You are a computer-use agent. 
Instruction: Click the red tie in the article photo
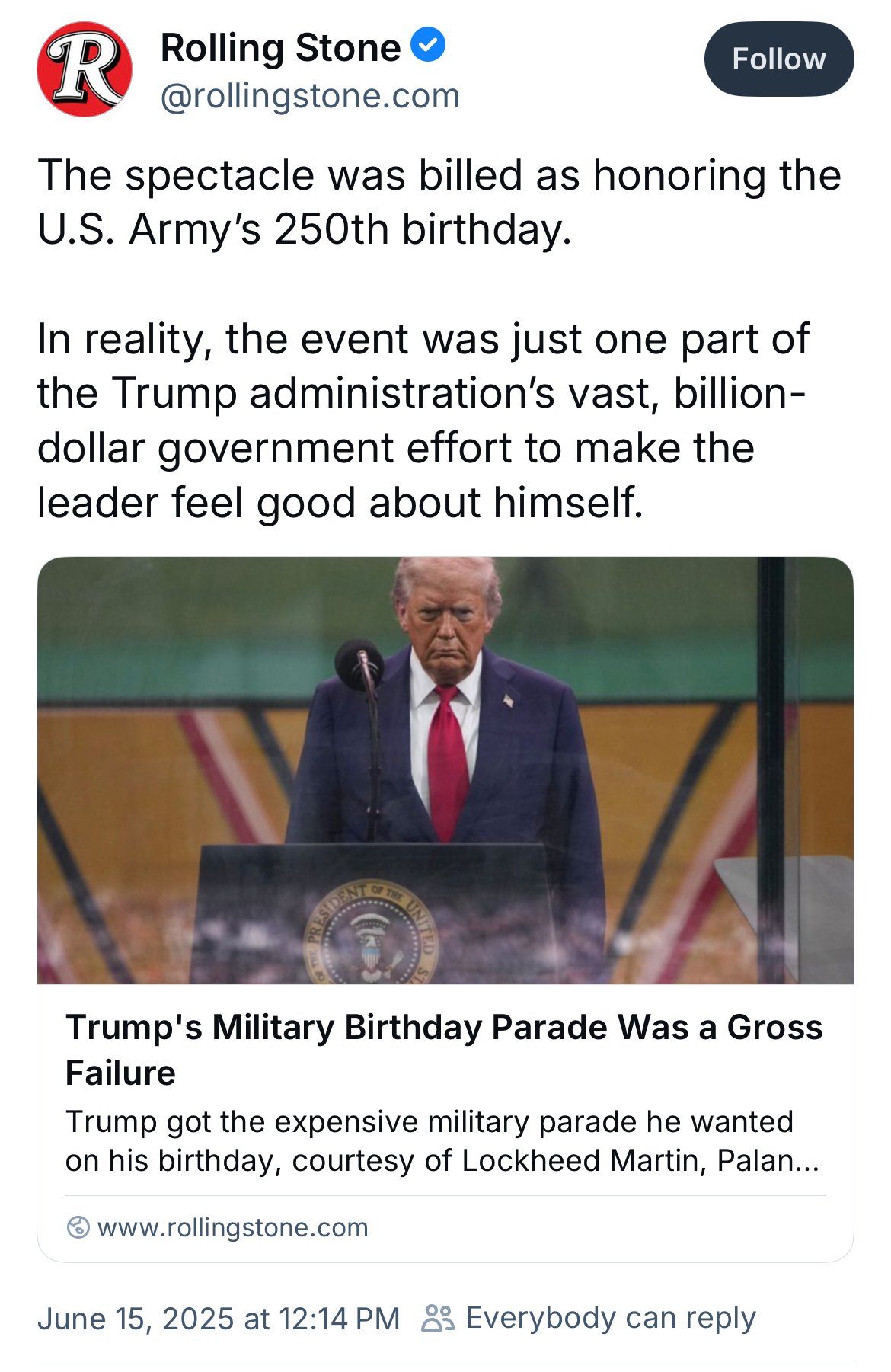coord(447,762)
